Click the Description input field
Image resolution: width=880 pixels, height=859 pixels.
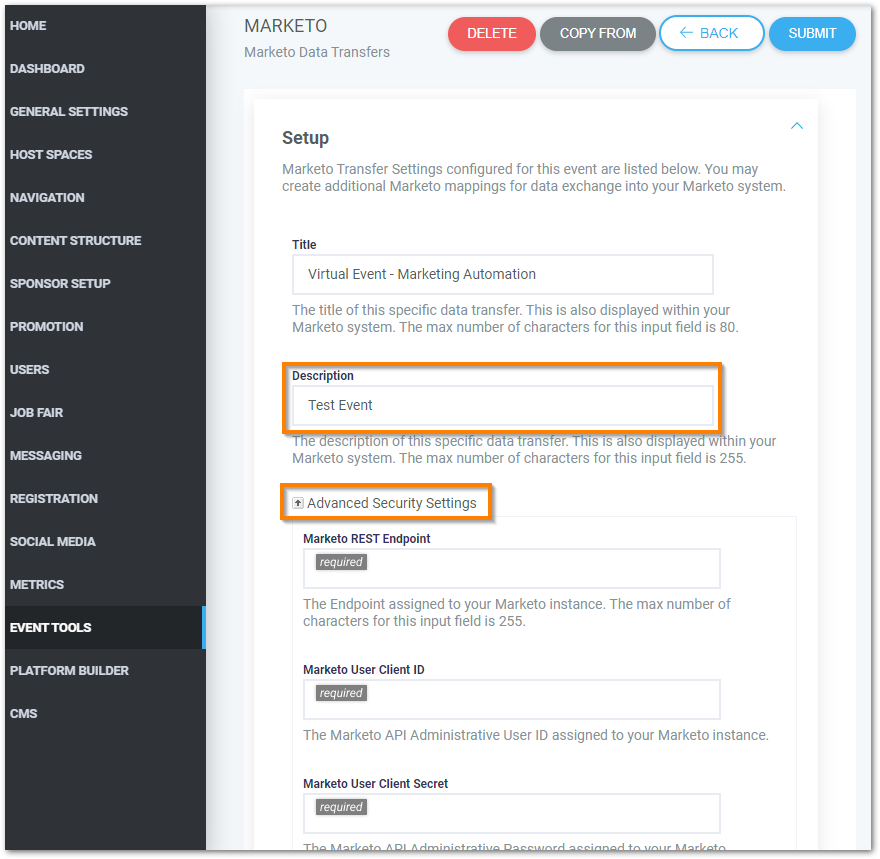(502, 405)
